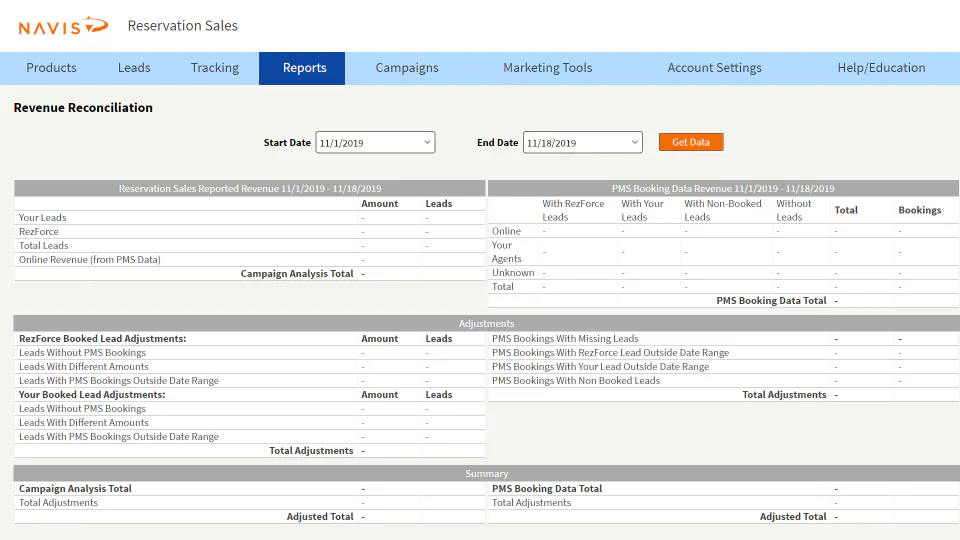960x540 pixels.
Task: Click Your Booked Lead Adjustments label
Action: pyautogui.click(x=92, y=395)
